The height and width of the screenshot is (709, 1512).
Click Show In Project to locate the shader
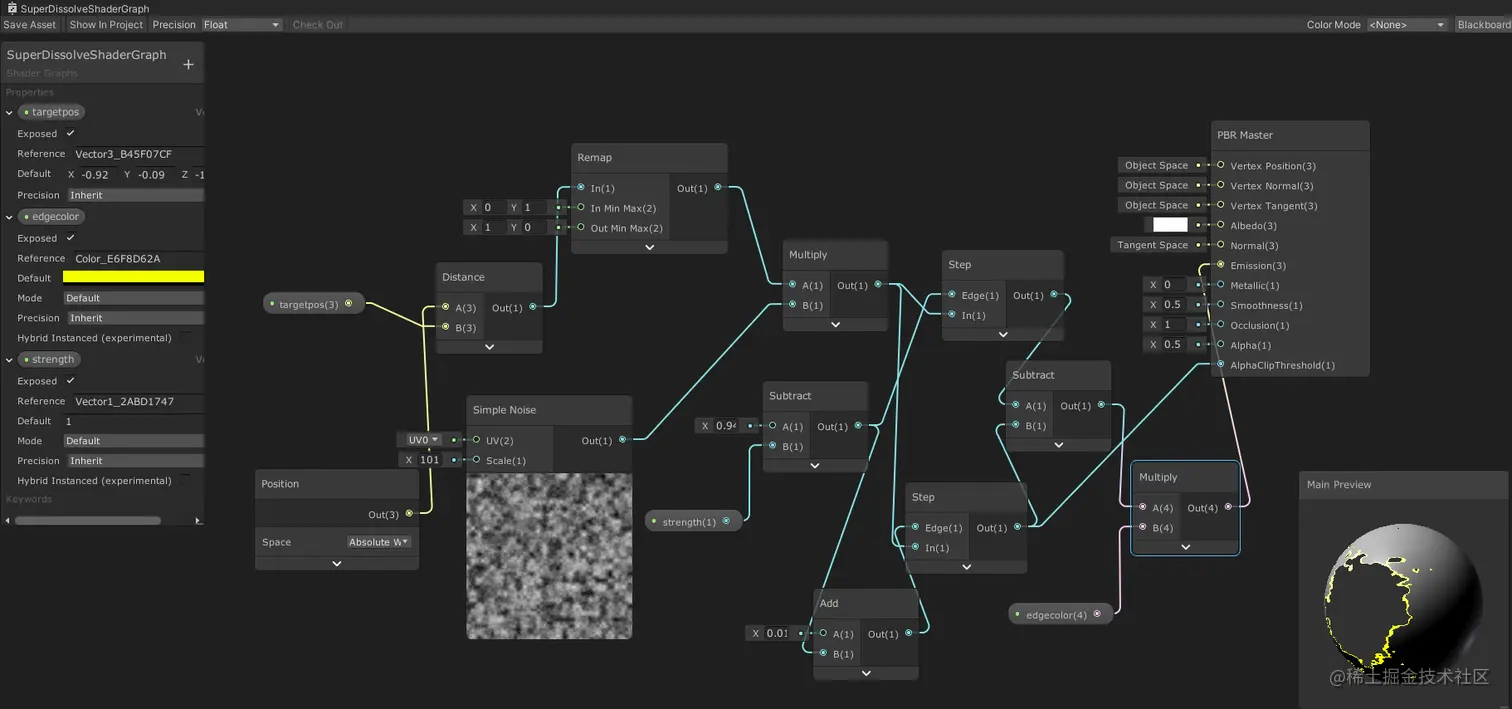pos(105,24)
